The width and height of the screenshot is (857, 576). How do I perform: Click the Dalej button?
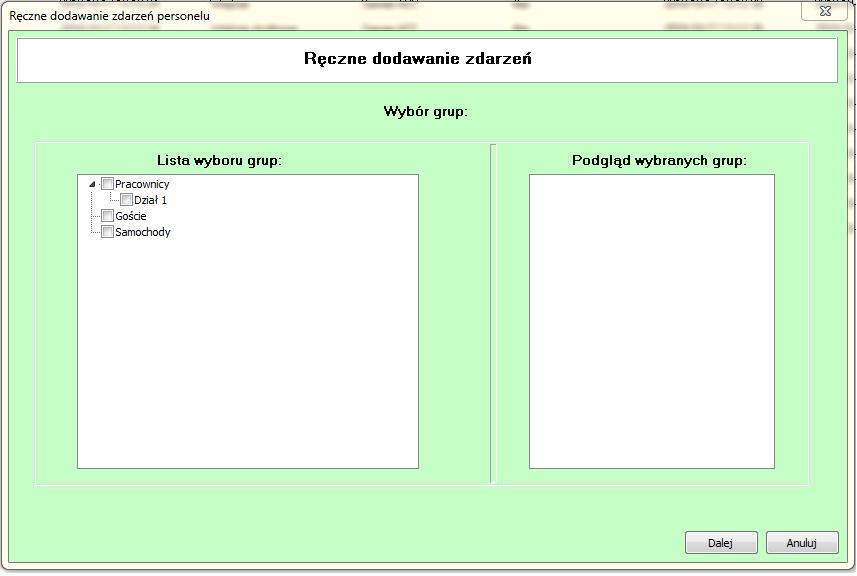pyautogui.click(x=721, y=543)
